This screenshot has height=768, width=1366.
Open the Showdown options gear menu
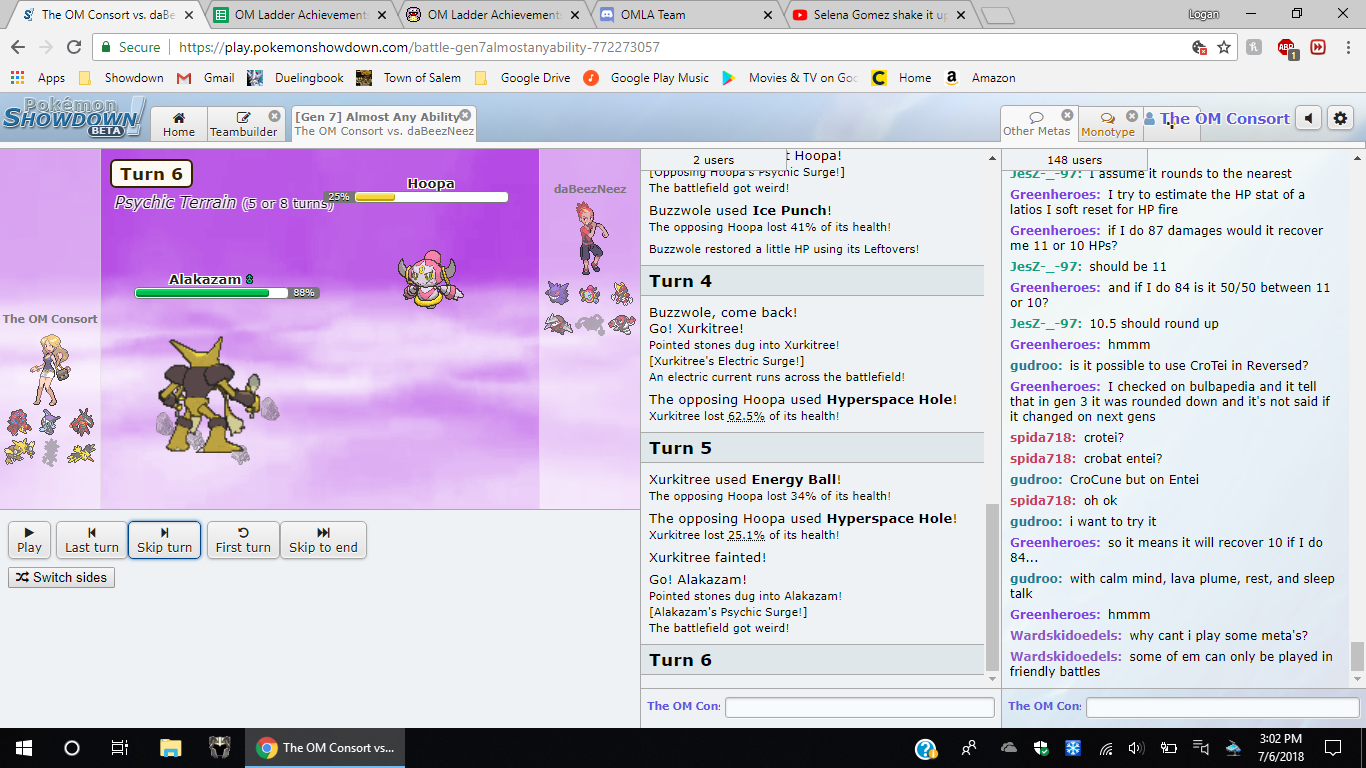pos(1340,118)
